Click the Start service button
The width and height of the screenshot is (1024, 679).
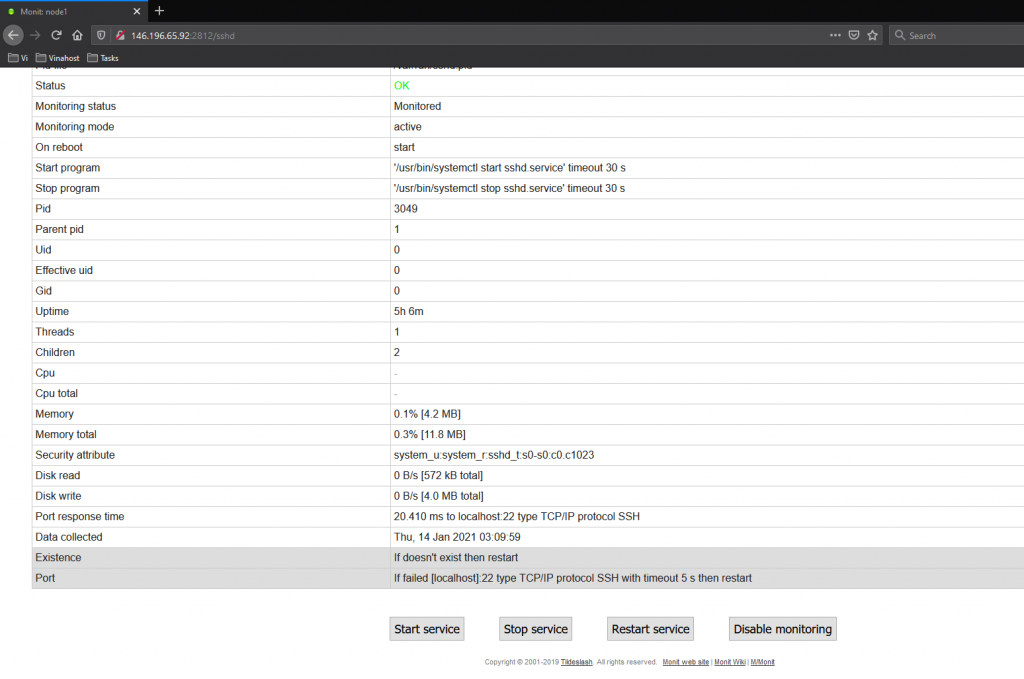(427, 629)
